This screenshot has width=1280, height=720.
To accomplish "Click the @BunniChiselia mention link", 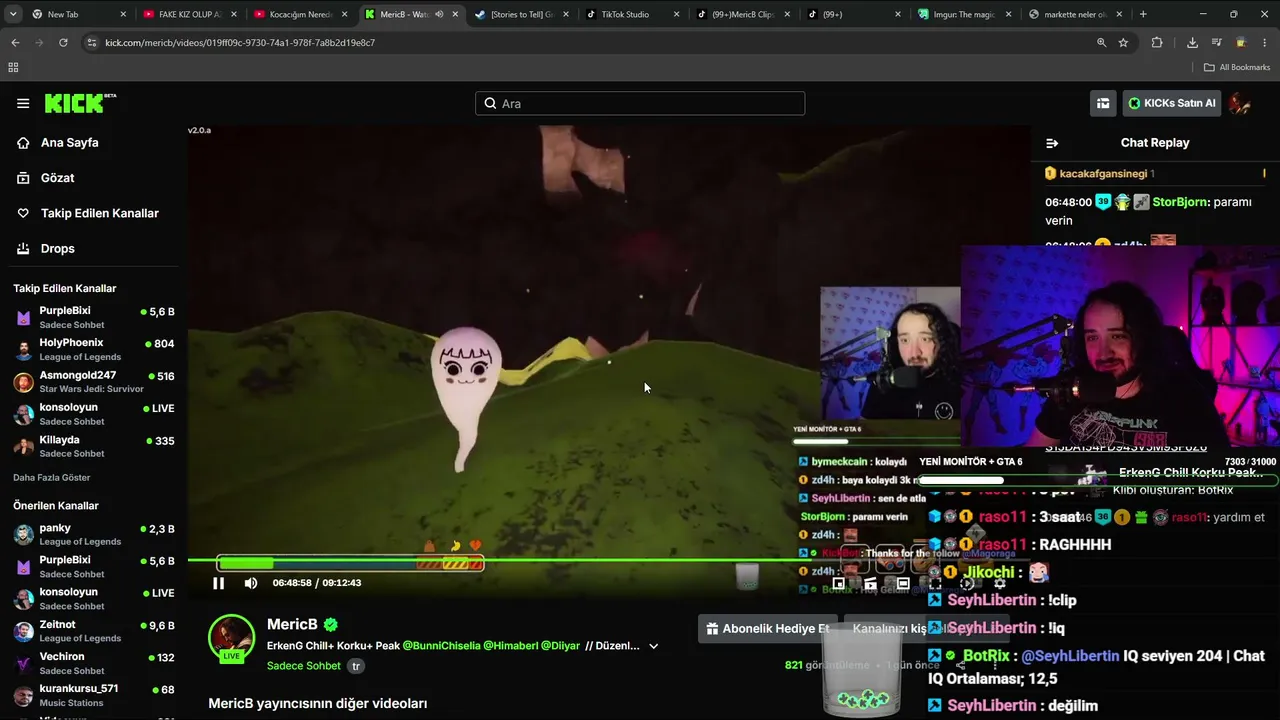I will [x=442, y=646].
